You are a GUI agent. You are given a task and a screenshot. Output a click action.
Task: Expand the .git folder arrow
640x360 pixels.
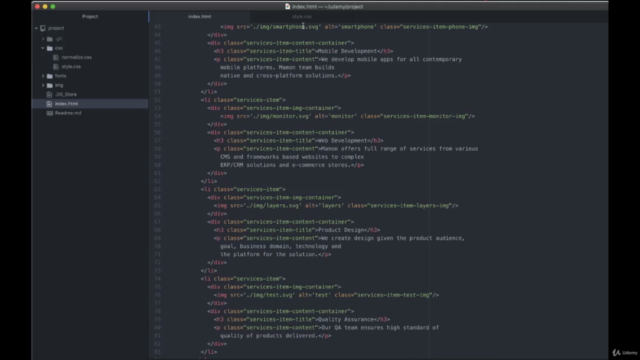click(43, 39)
